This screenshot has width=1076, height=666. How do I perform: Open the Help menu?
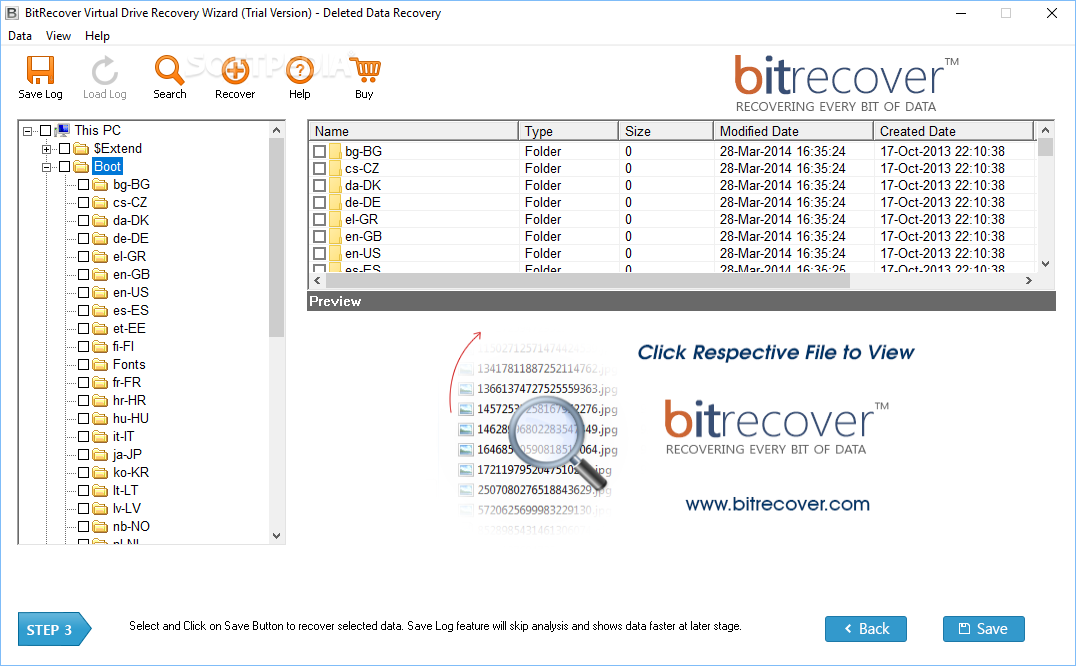pyautogui.click(x=97, y=36)
